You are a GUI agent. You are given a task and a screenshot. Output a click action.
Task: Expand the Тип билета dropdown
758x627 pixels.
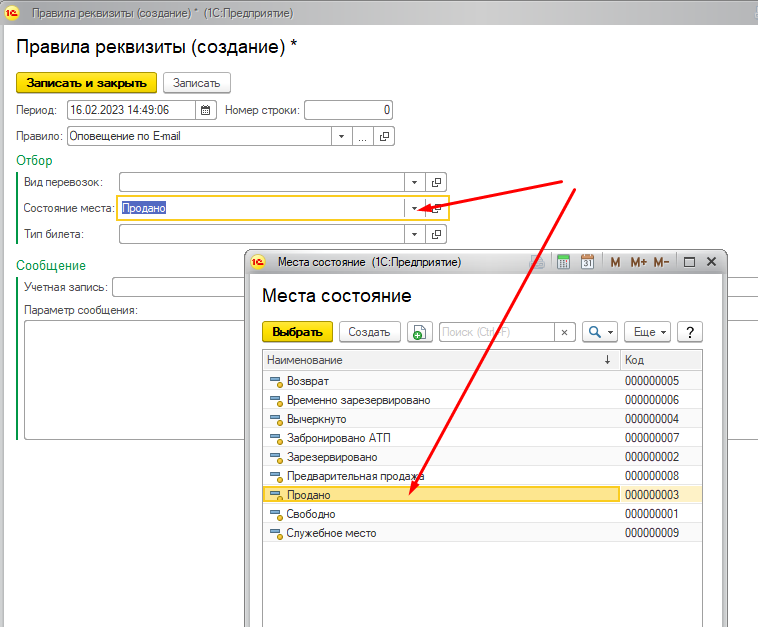point(415,234)
